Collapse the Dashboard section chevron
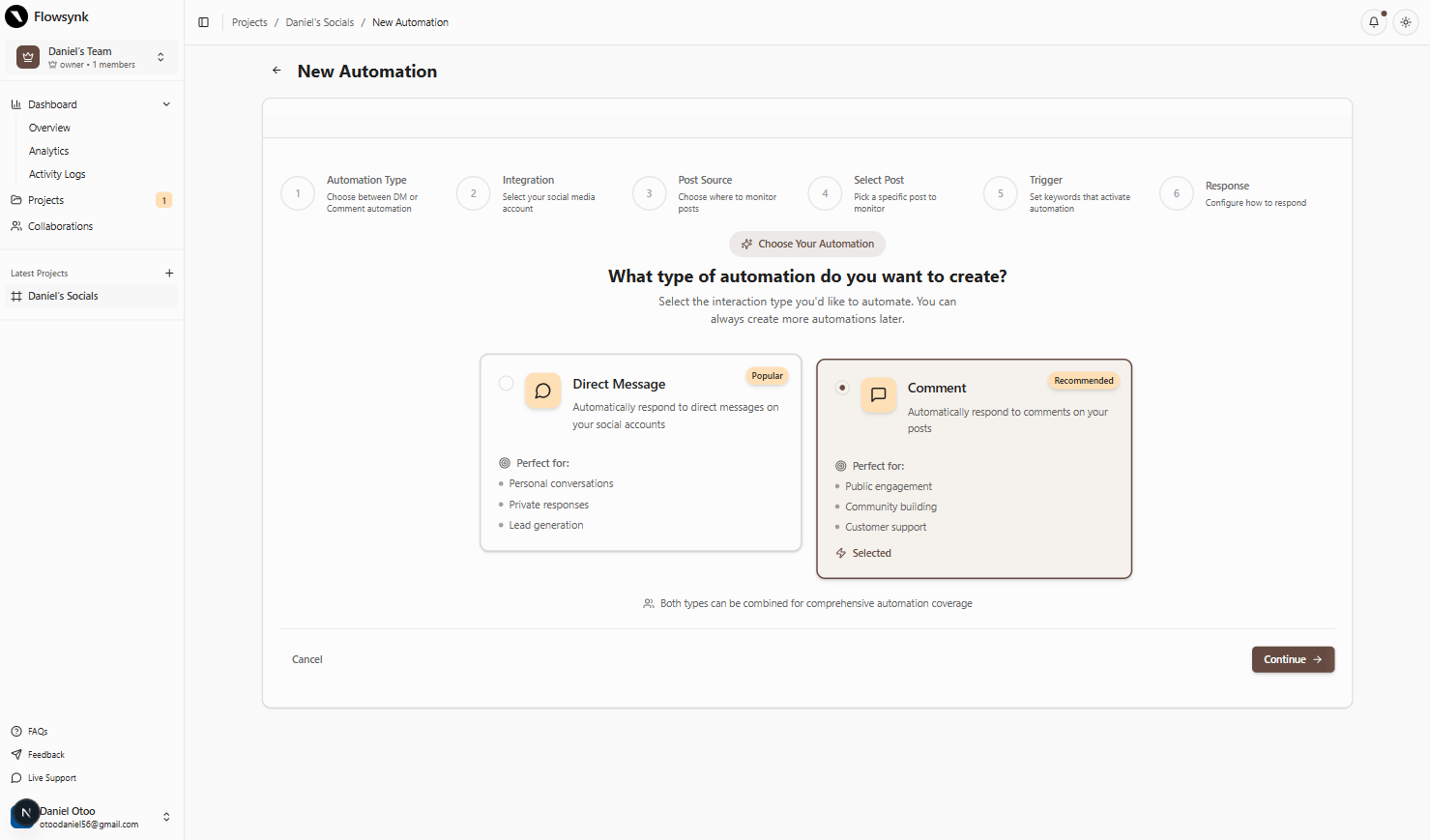 (x=166, y=103)
